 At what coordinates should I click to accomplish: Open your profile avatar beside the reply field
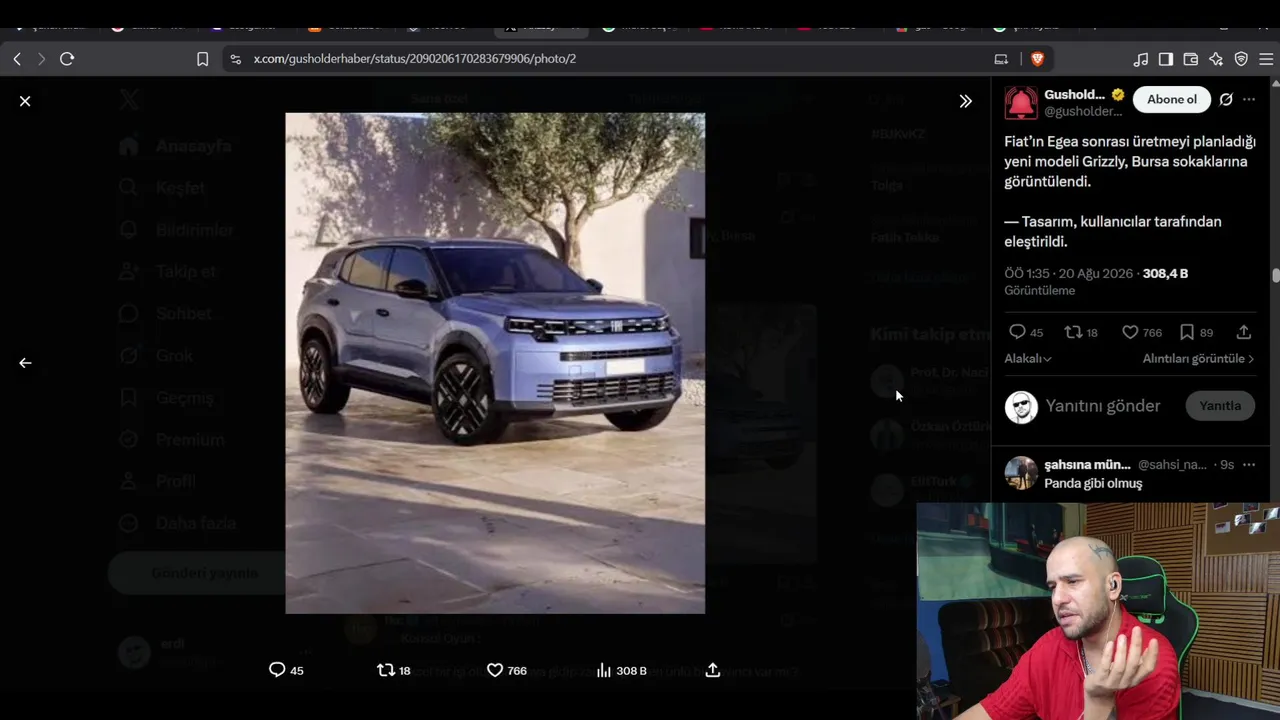[x=1021, y=407]
